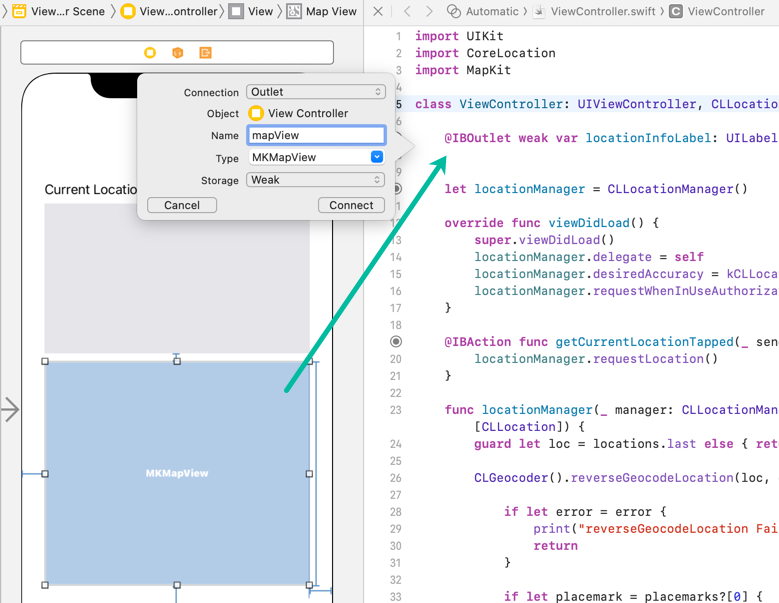Click the yellow View Controller breadcrumb icon
779x603 pixels.
tap(128, 11)
